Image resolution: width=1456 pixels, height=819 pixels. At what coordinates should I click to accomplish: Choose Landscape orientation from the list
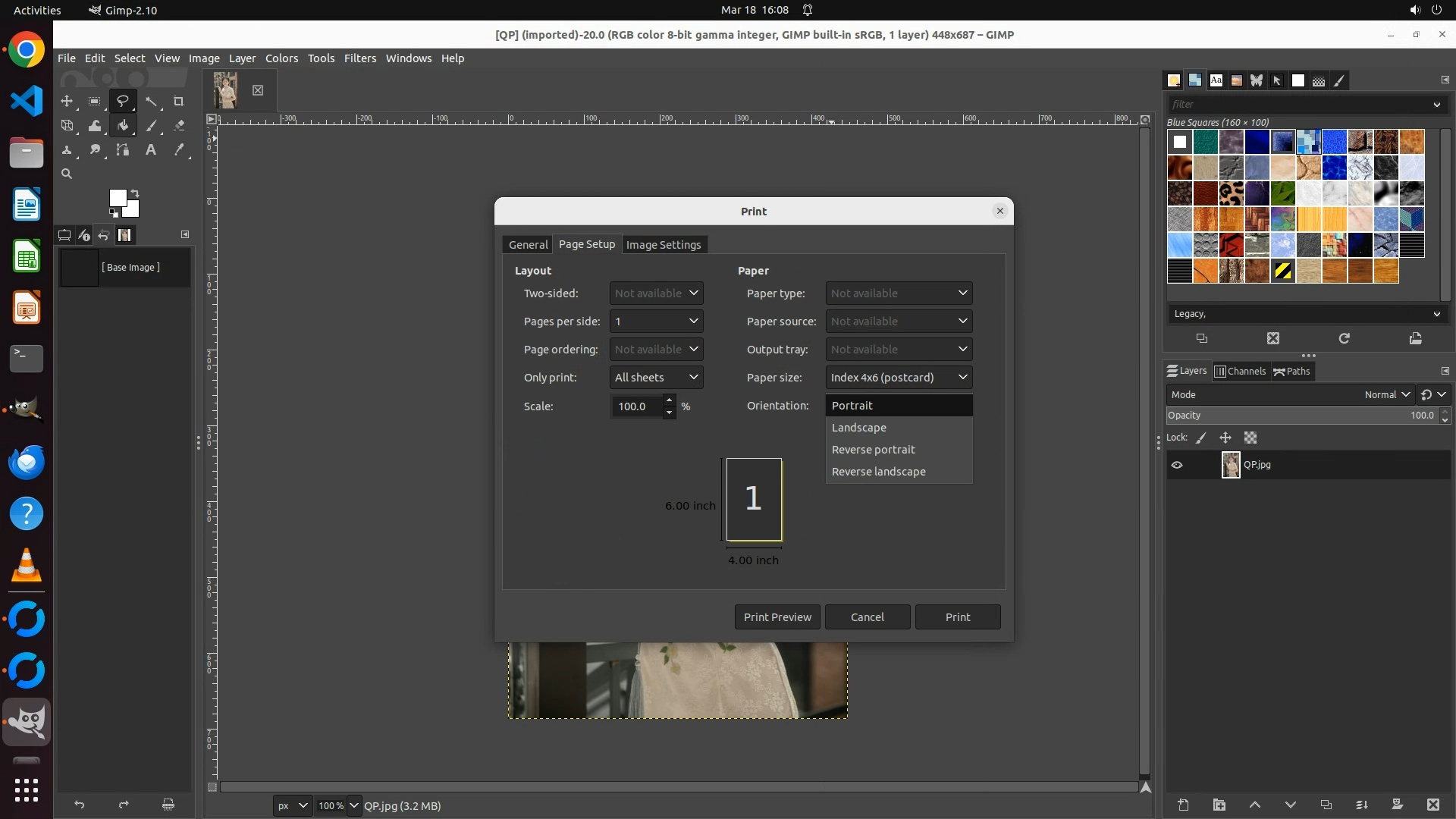coord(858,428)
